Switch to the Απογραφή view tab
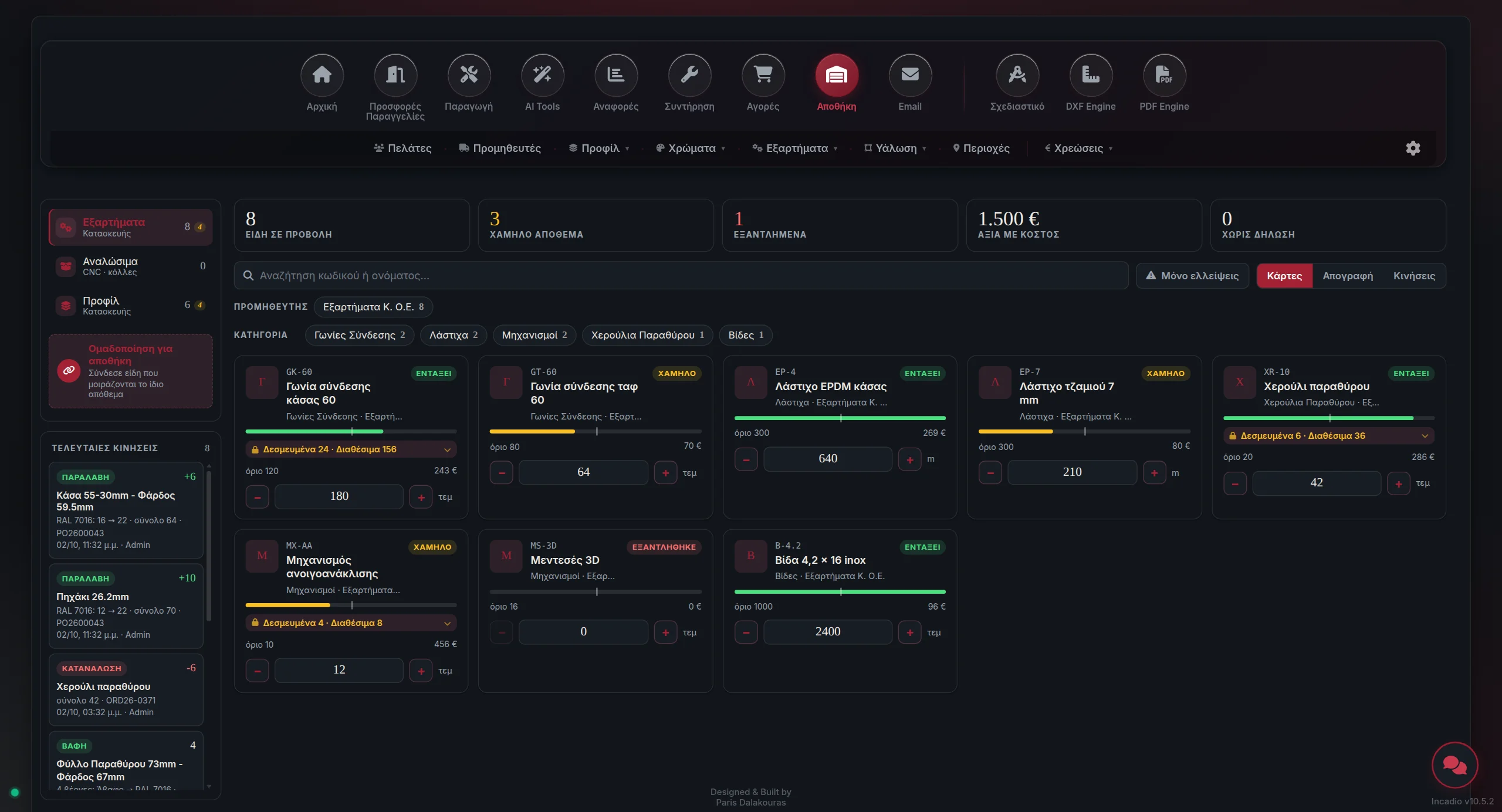The width and height of the screenshot is (1502, 812). pos(1347,276)
